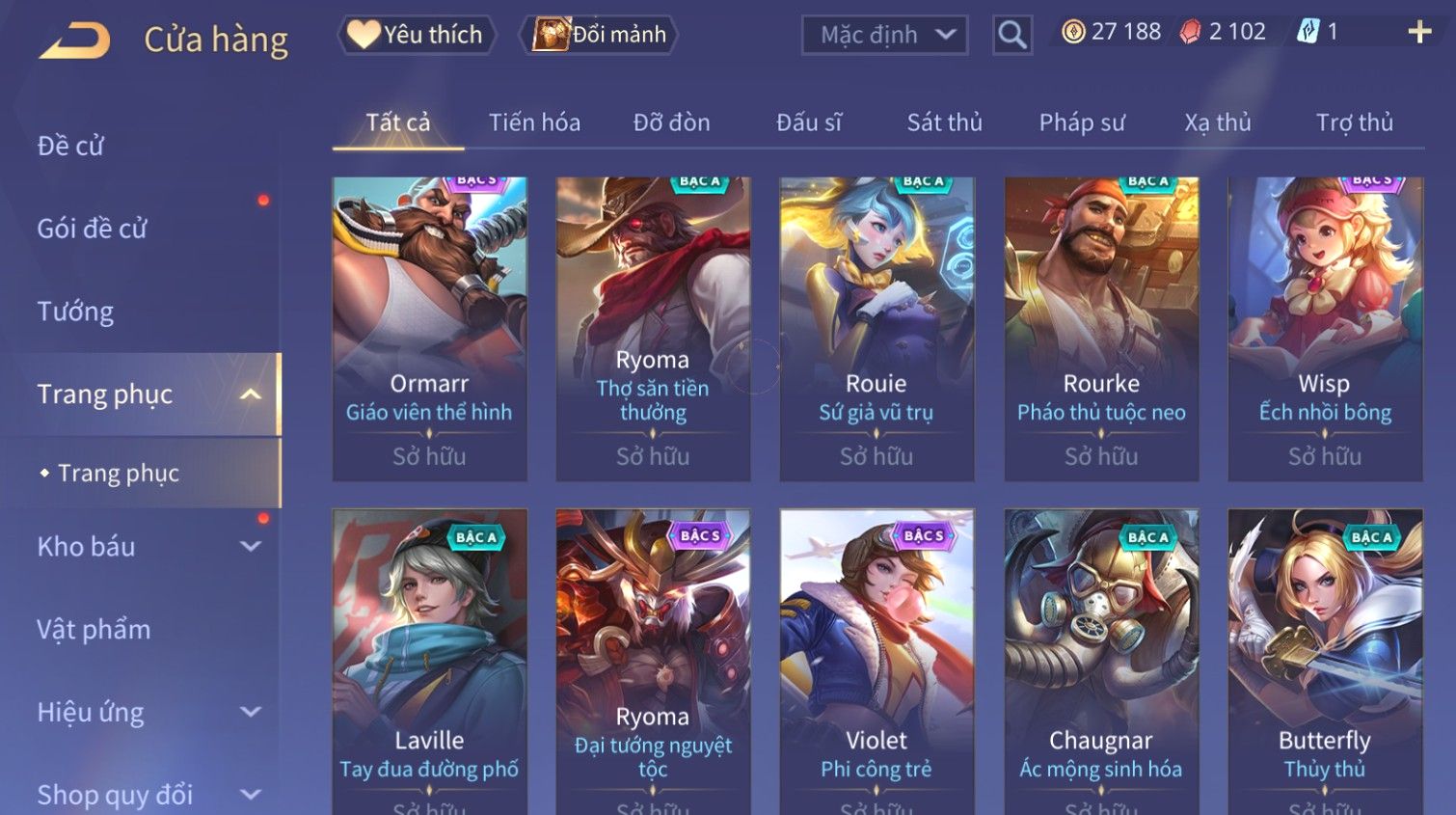1456x815 pixels.
Task: Select the Tiến hóa tab
Action: point(534,122)
